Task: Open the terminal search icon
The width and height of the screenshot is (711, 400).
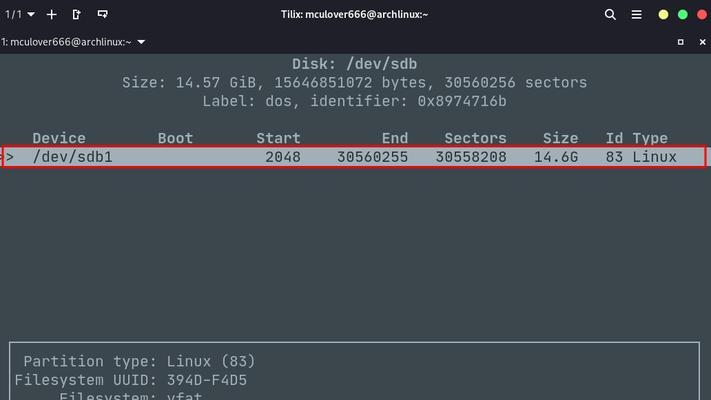Action: pos(610,15)
